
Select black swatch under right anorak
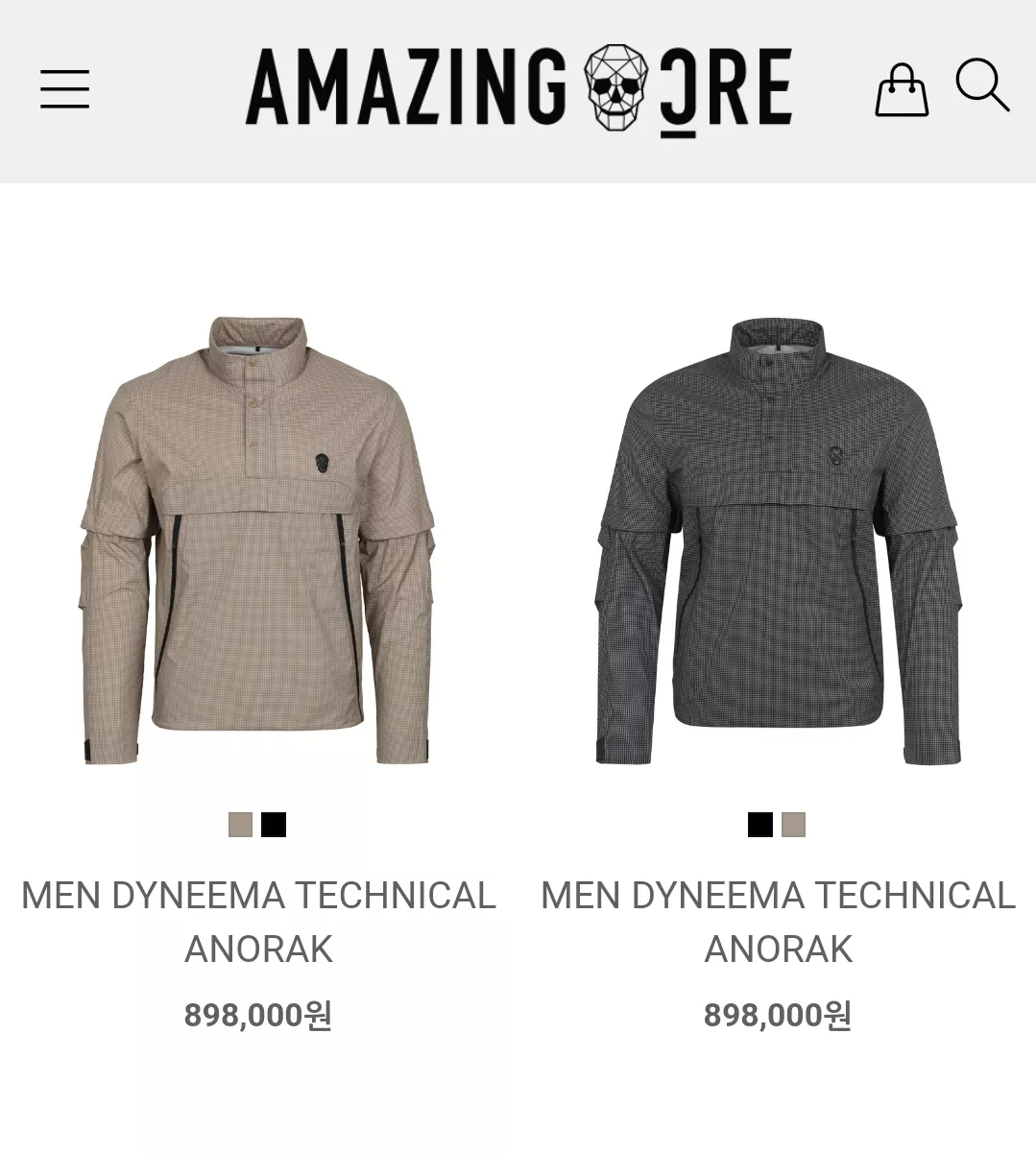click(x=760, y=825)
